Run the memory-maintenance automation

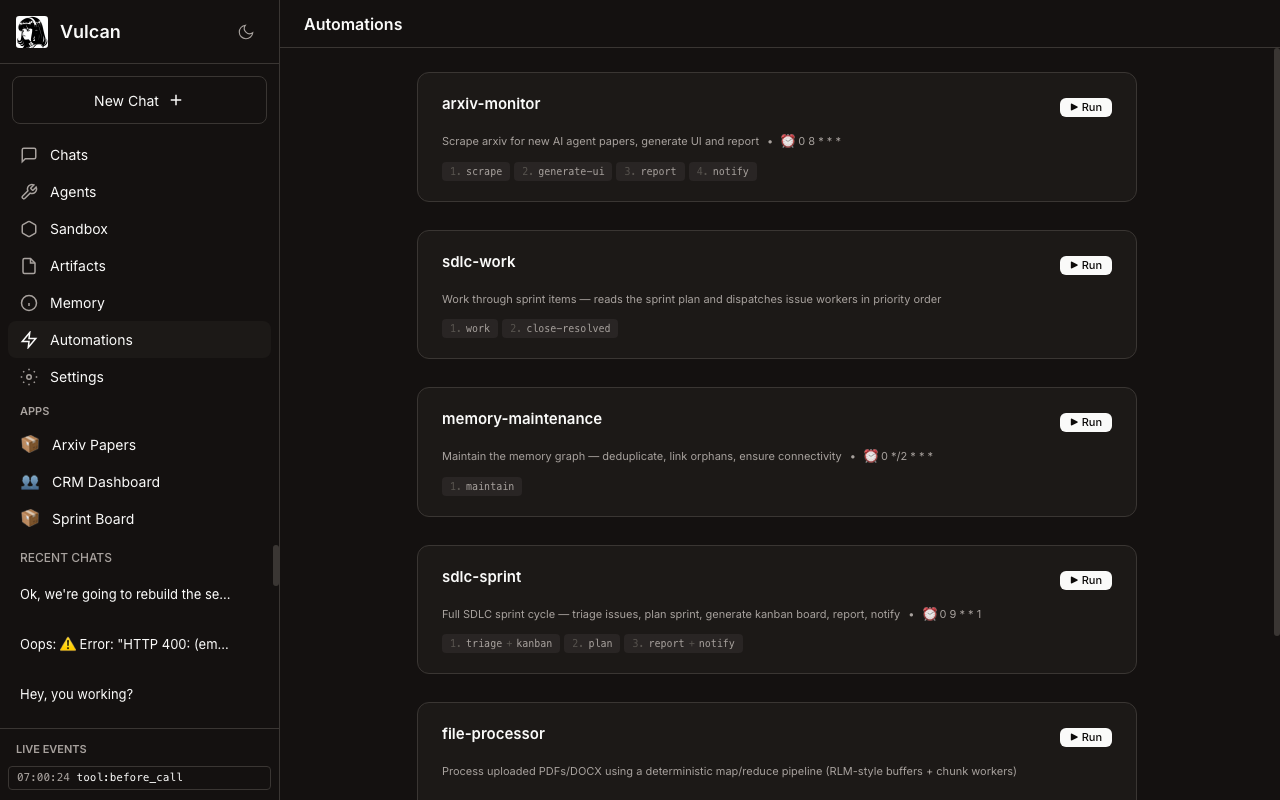coord(1085,422)
